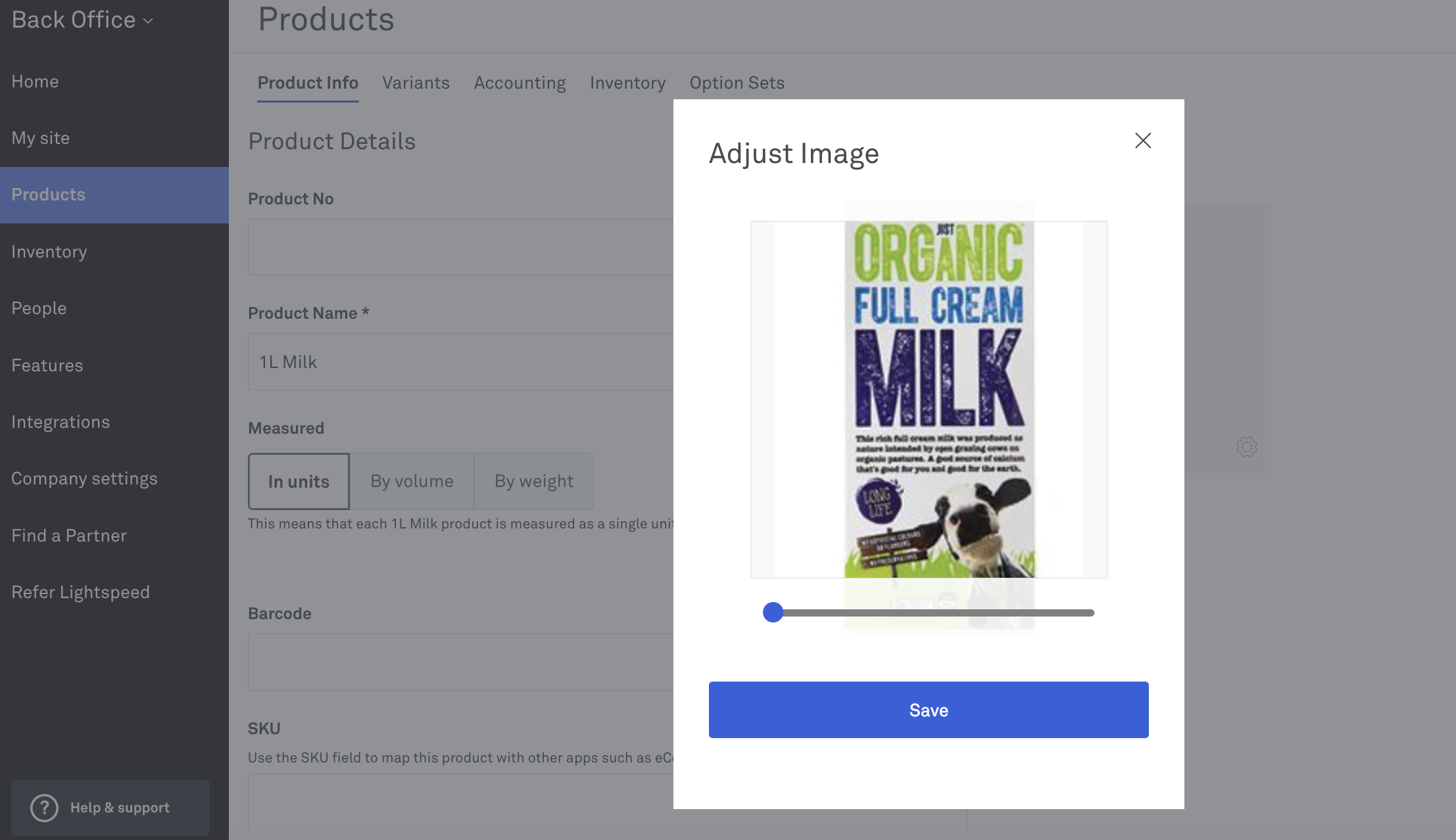1456x840 pixels.
Task: Open Company settings in the sidebar
Action: click(84, 478)
